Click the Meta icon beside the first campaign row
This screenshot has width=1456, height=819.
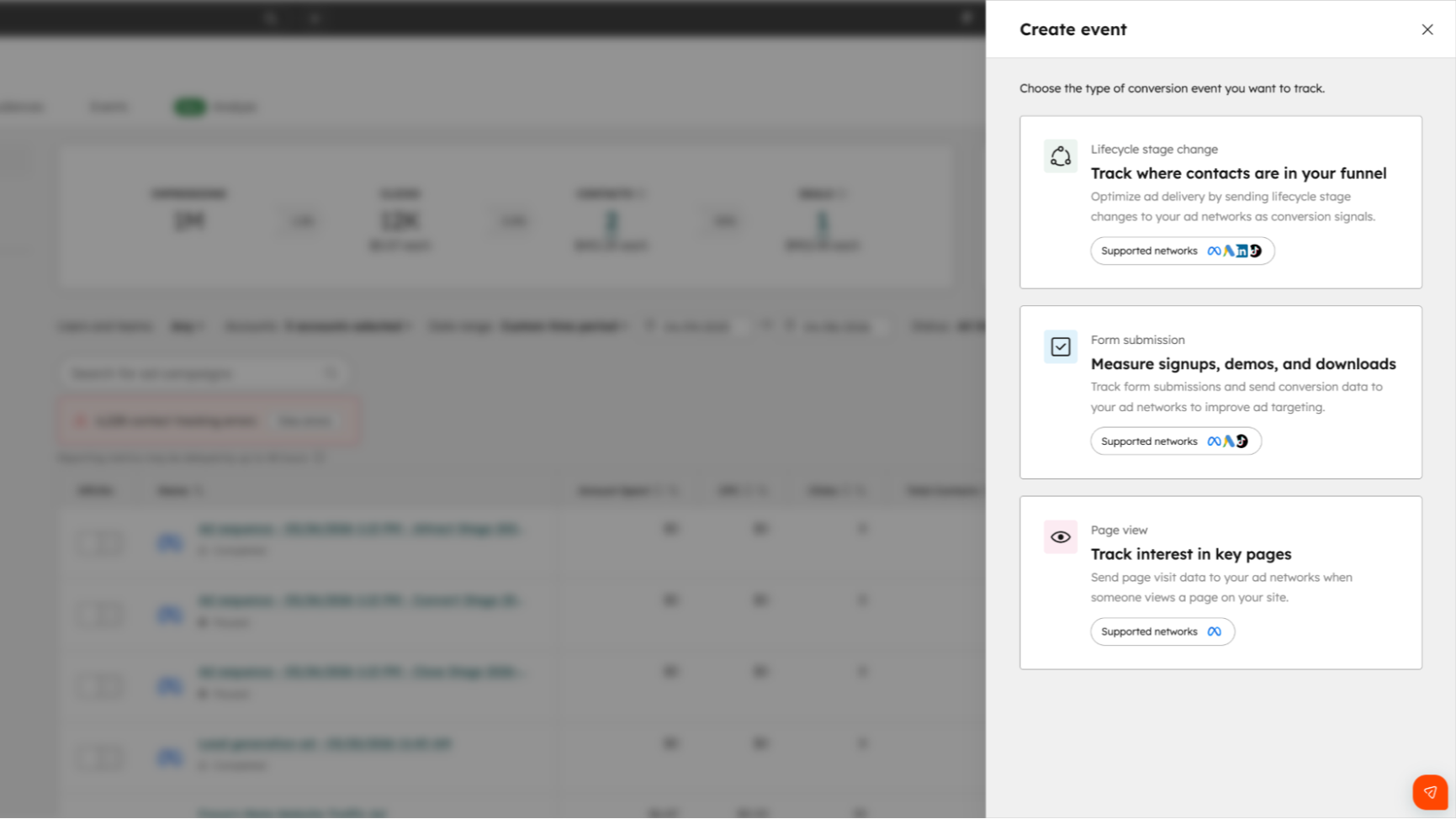170,542
